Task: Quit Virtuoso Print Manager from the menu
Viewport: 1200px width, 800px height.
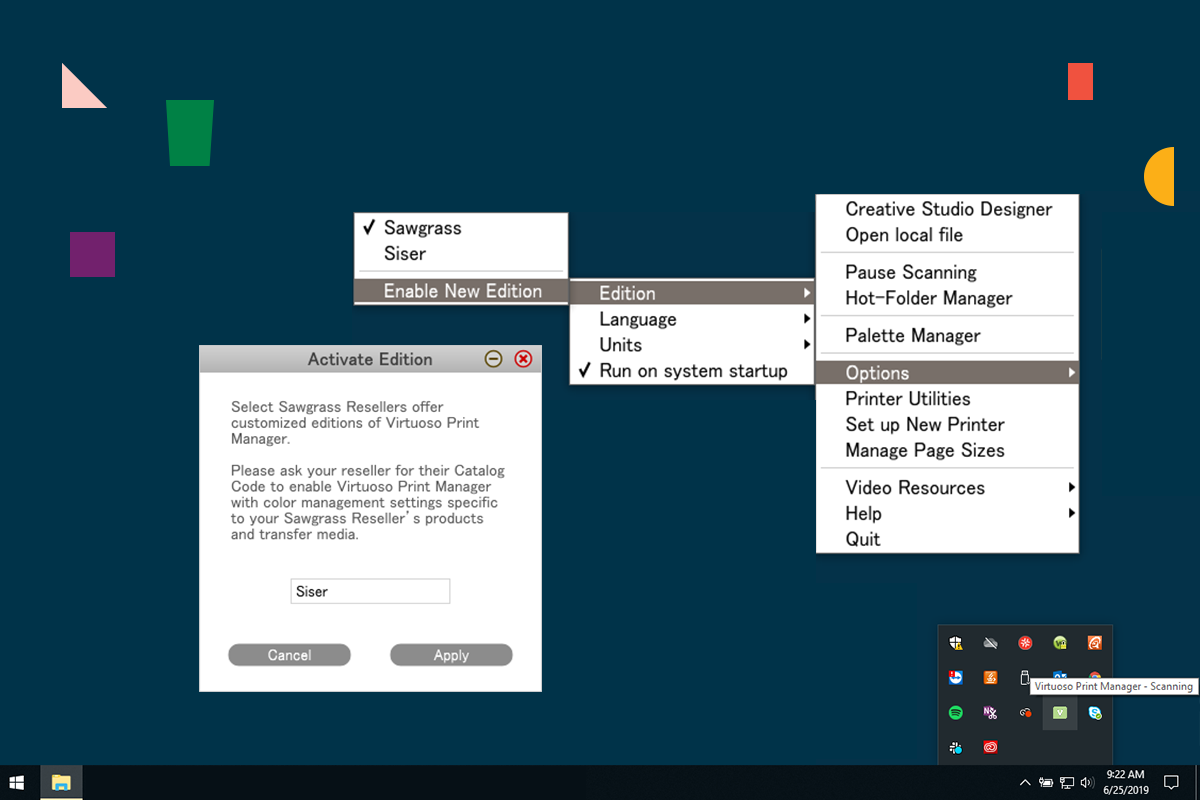Action: coord(947,540)
